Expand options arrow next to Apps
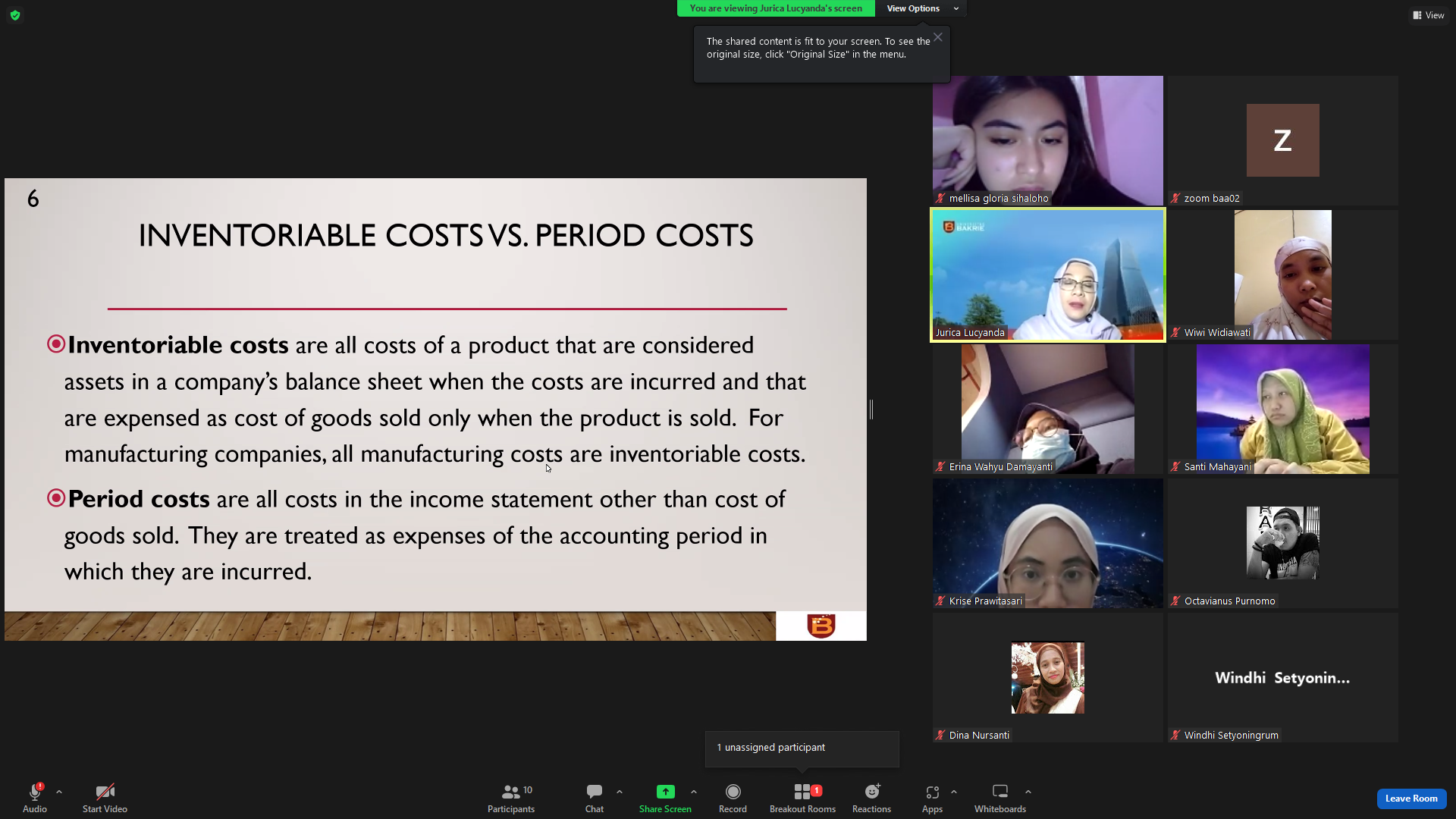Screen dimensions: 1456x819 point(954,792)
